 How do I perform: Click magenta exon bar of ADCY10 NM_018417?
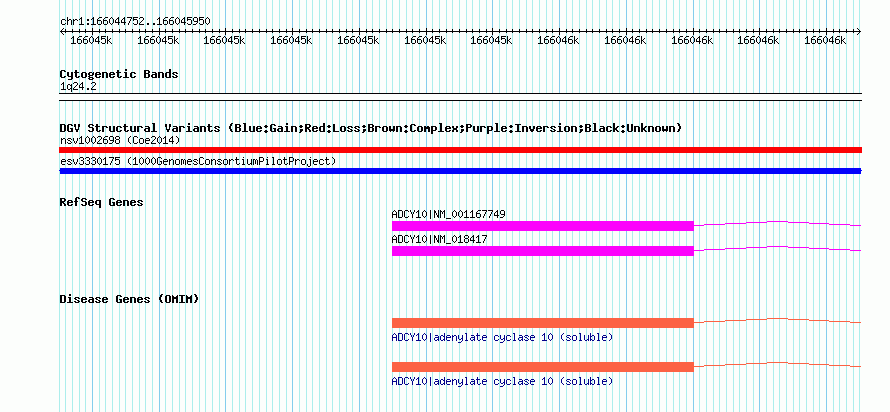pos(543,251)
